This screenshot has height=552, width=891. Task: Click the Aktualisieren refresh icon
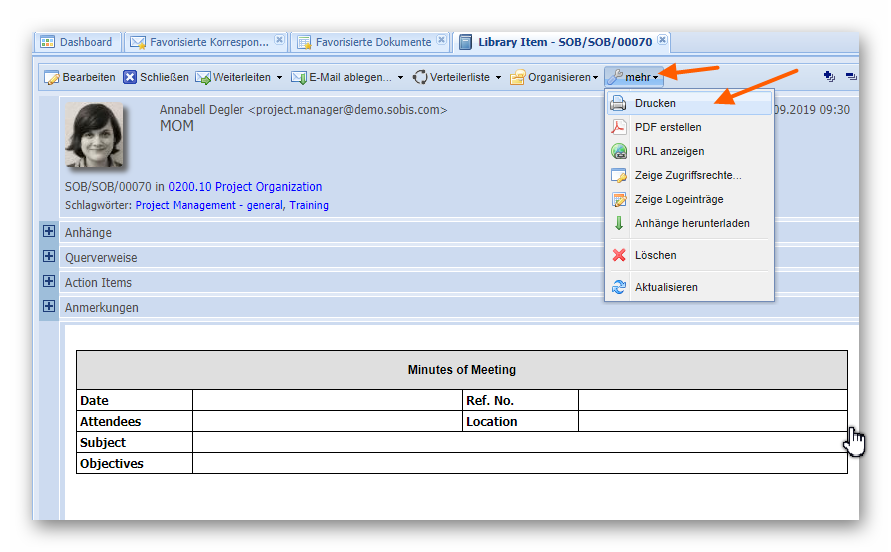pos(619,287)
